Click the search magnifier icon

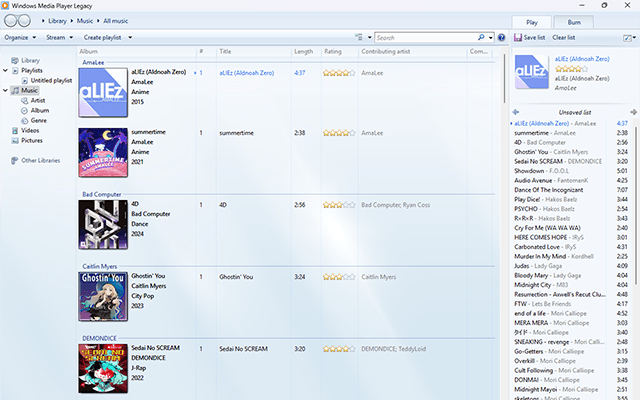click(481, 38)
